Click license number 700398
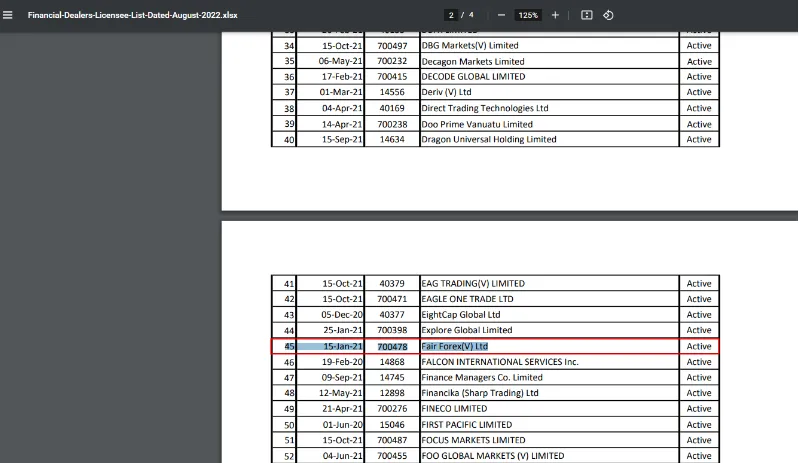This screenshot has width=799, height=463. pos(392,330)
